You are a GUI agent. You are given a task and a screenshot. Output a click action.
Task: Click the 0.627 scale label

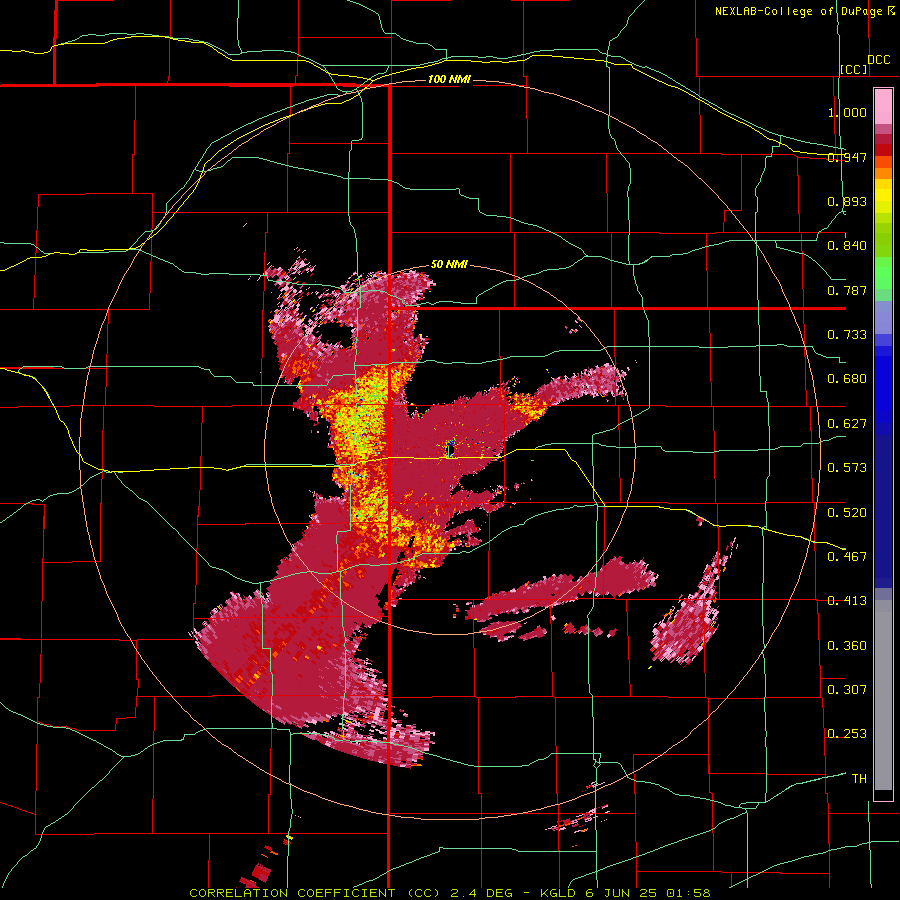[x=847, y=424]
